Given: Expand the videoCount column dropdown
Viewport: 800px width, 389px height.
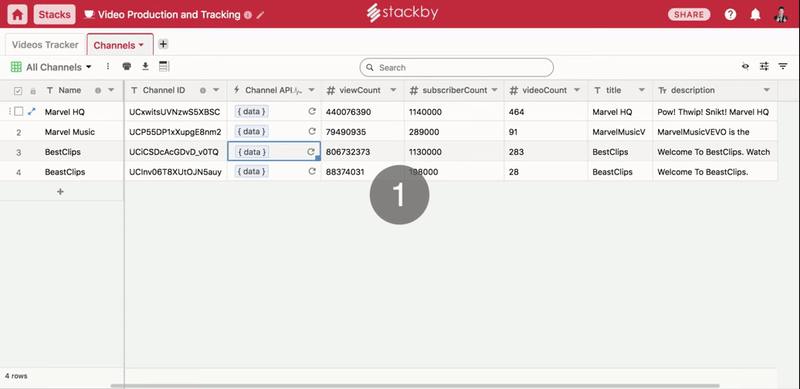Looking at the screenshot, I should tap(577, 90).
